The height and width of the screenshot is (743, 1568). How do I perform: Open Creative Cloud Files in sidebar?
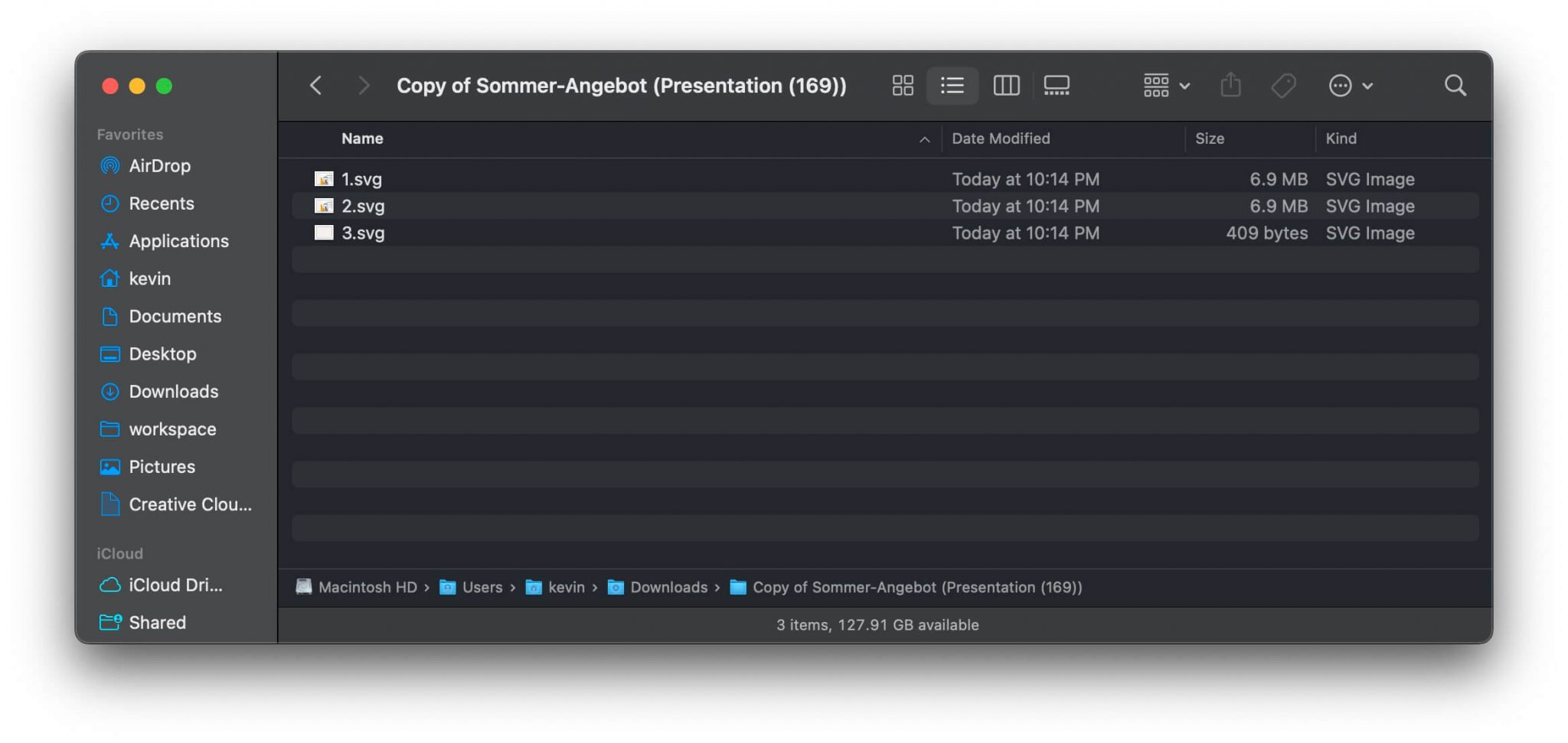[190, 503]
